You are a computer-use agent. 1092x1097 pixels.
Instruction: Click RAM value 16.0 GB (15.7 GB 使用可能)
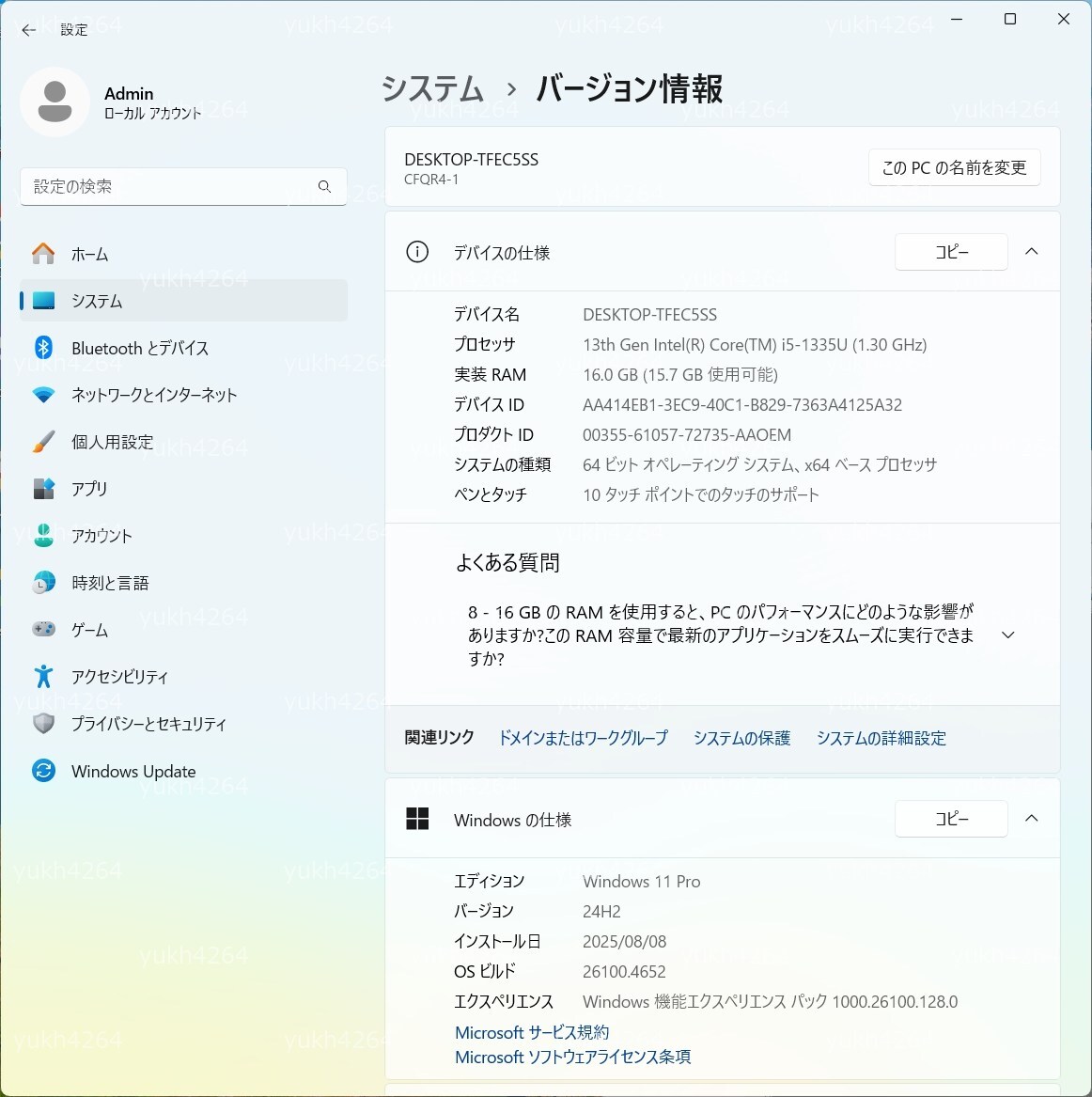click(x=680, y=375)
